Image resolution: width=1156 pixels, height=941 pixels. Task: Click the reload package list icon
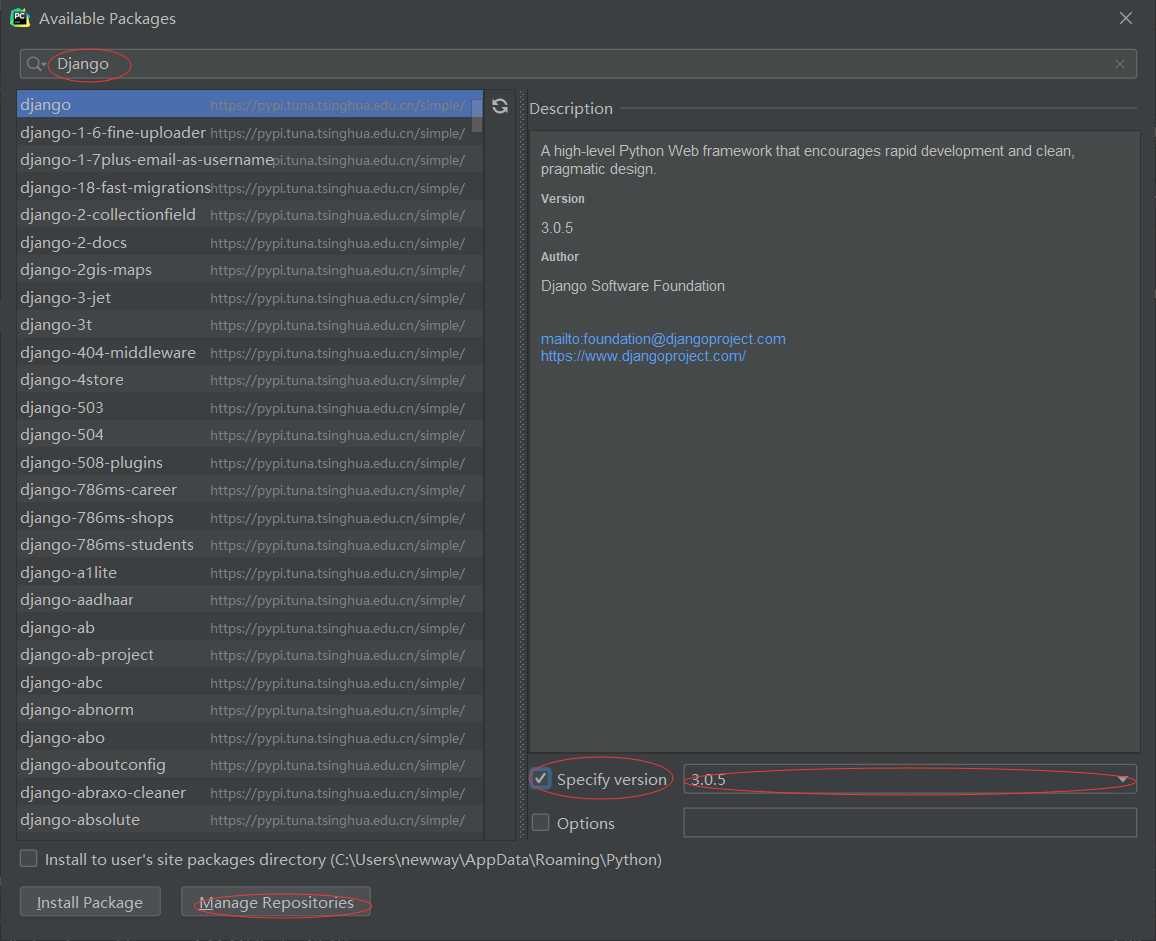click(x=500, y=106)
